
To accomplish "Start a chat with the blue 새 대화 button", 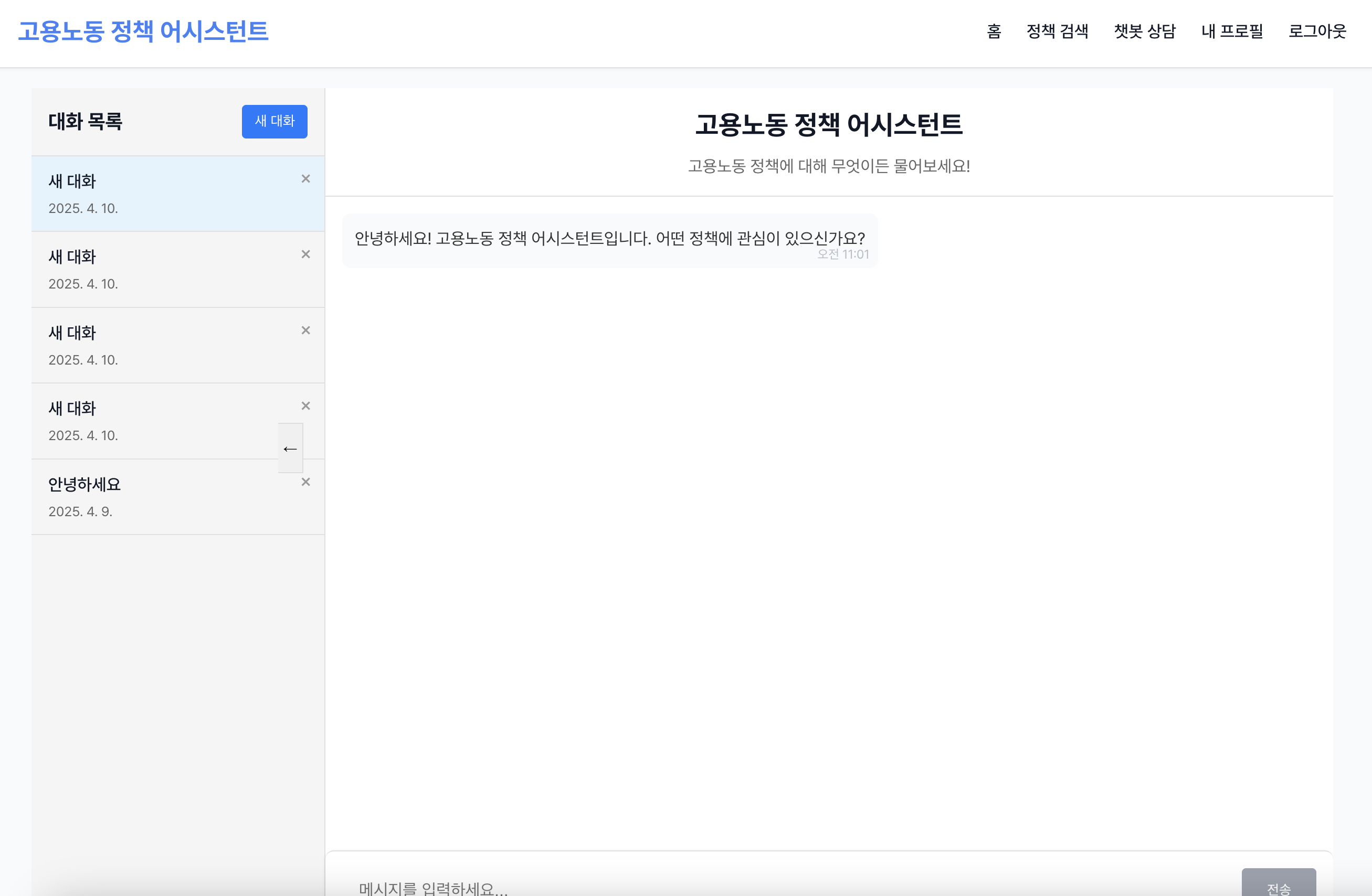I will point(275,121).
